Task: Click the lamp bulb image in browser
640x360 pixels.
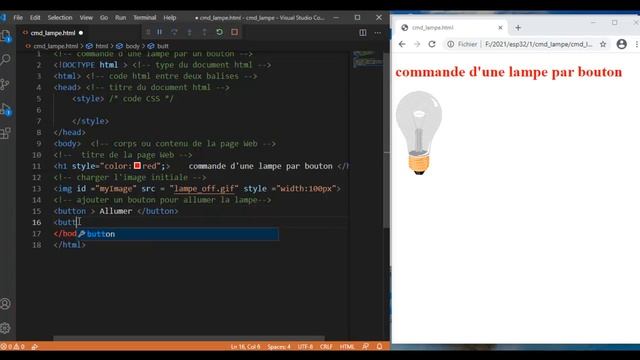Action: [x=419, y=133]
